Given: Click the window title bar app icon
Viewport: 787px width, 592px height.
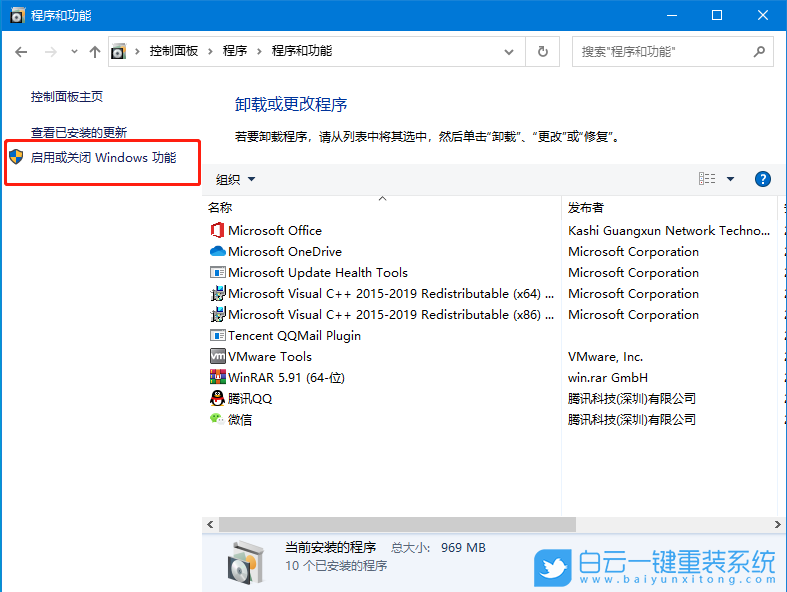Looking at the screenshot, I should (x=17, y=15).
